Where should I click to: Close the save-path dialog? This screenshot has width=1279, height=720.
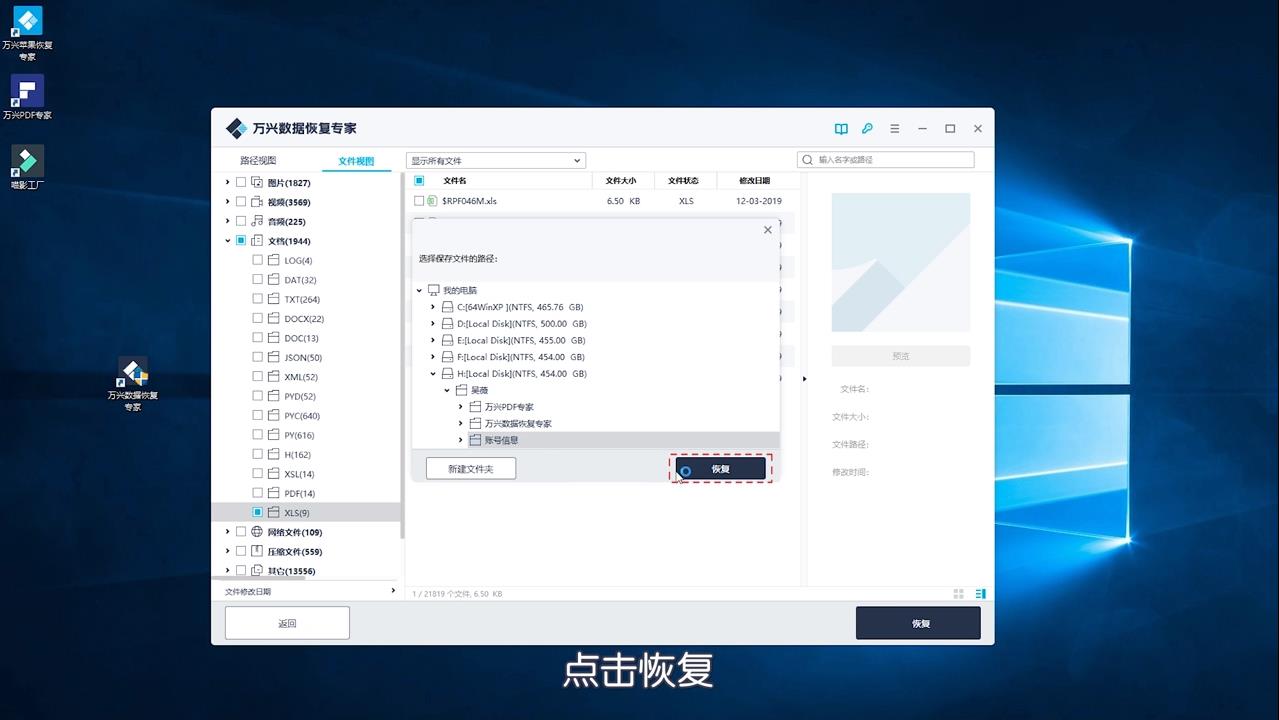[x=768, y=230]
